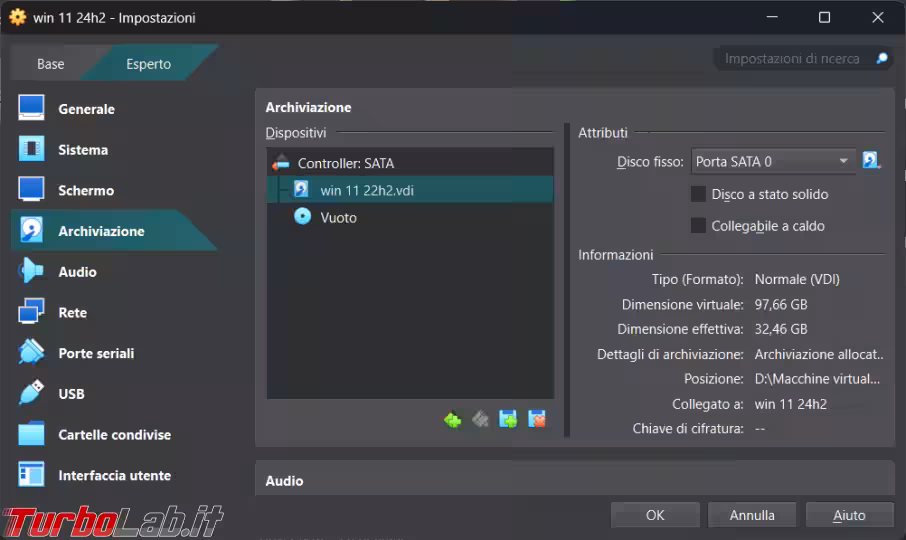The width and height of the screenshot is (906, 540).
Task: Enable Disco a stato solido checkbox
Action: (x=699, y=194)
